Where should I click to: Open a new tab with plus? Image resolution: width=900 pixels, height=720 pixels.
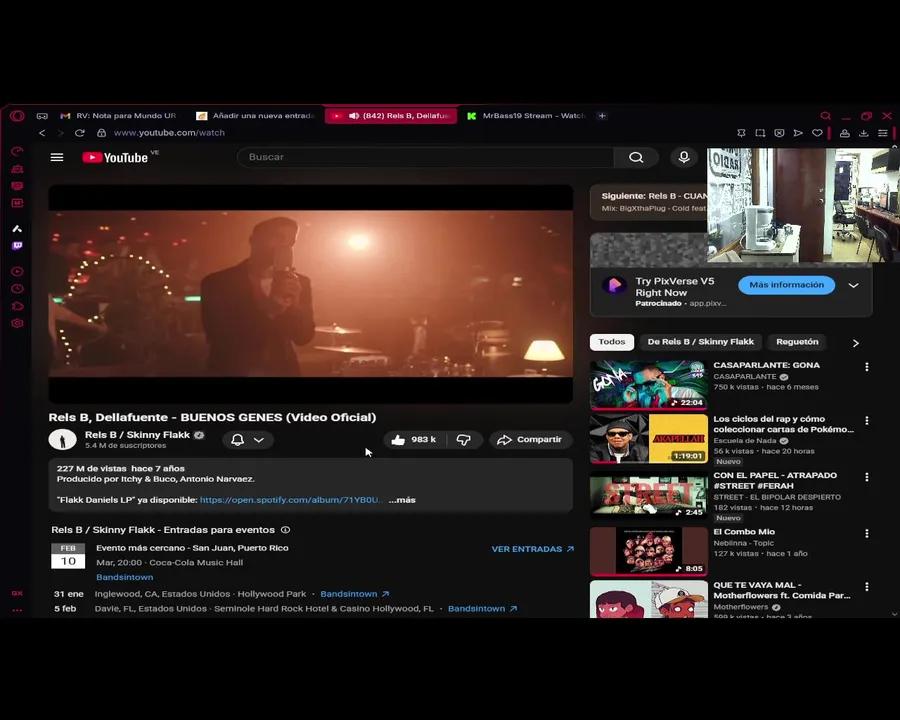pyautogui.click(x=602, y=116)
